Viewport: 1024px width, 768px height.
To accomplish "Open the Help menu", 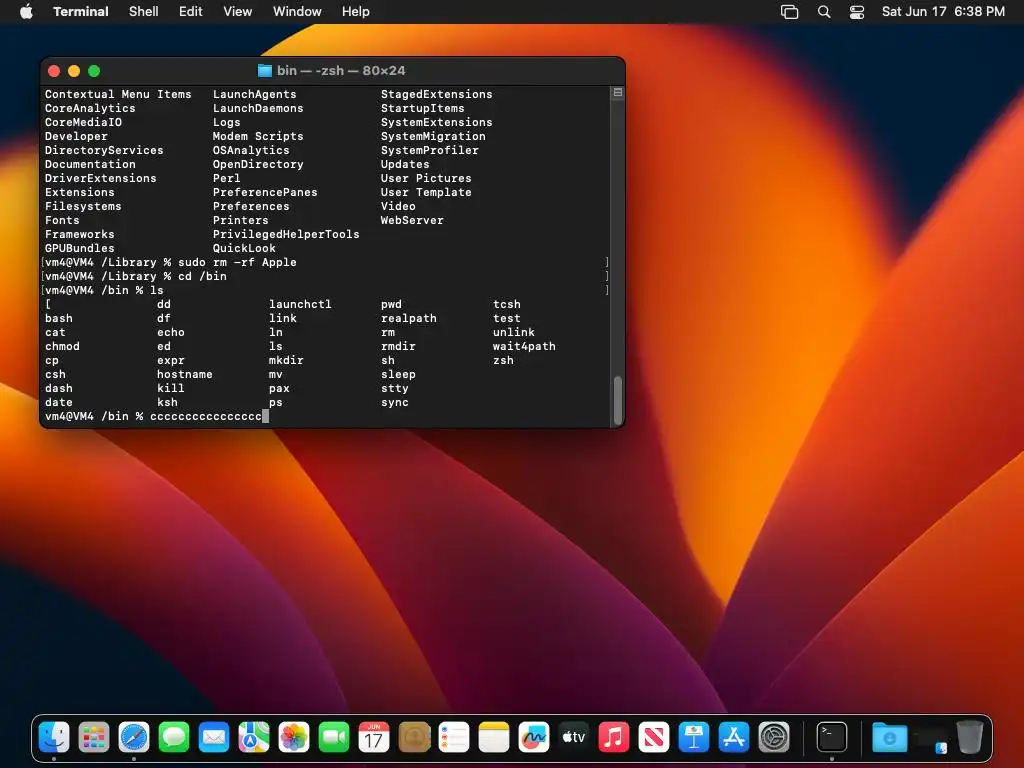I will (x=356, y=12).
